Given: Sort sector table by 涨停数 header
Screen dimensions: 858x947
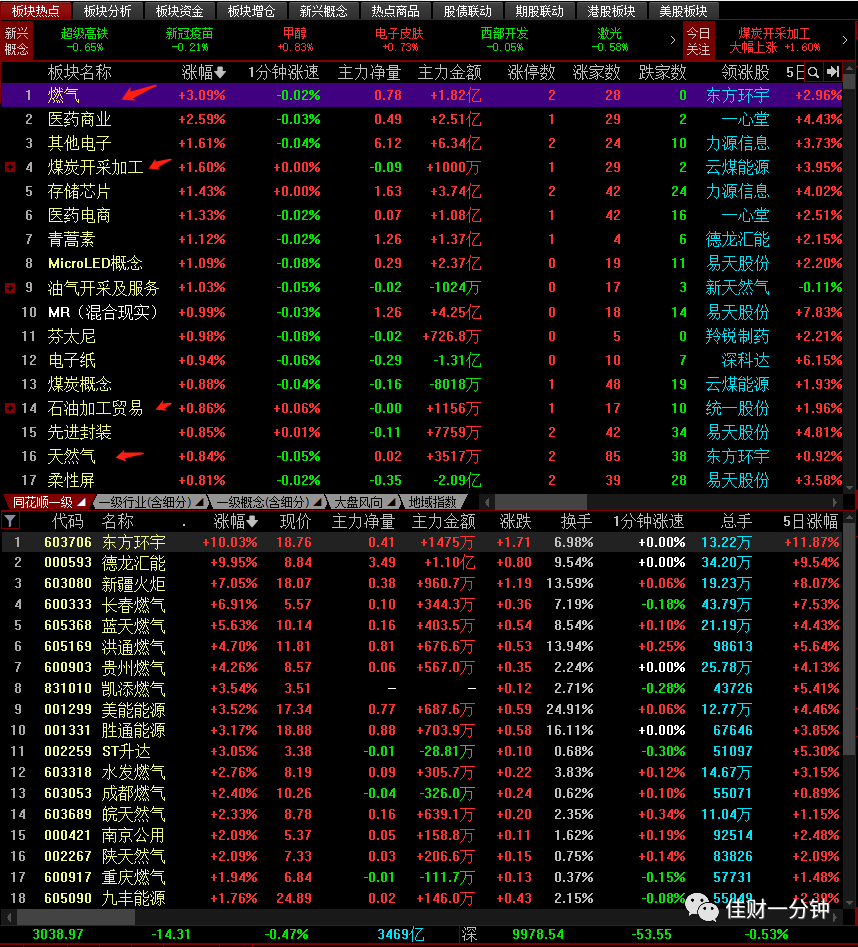Looking at the screenshot, I should pyautogui.click(x=531, y=73).
